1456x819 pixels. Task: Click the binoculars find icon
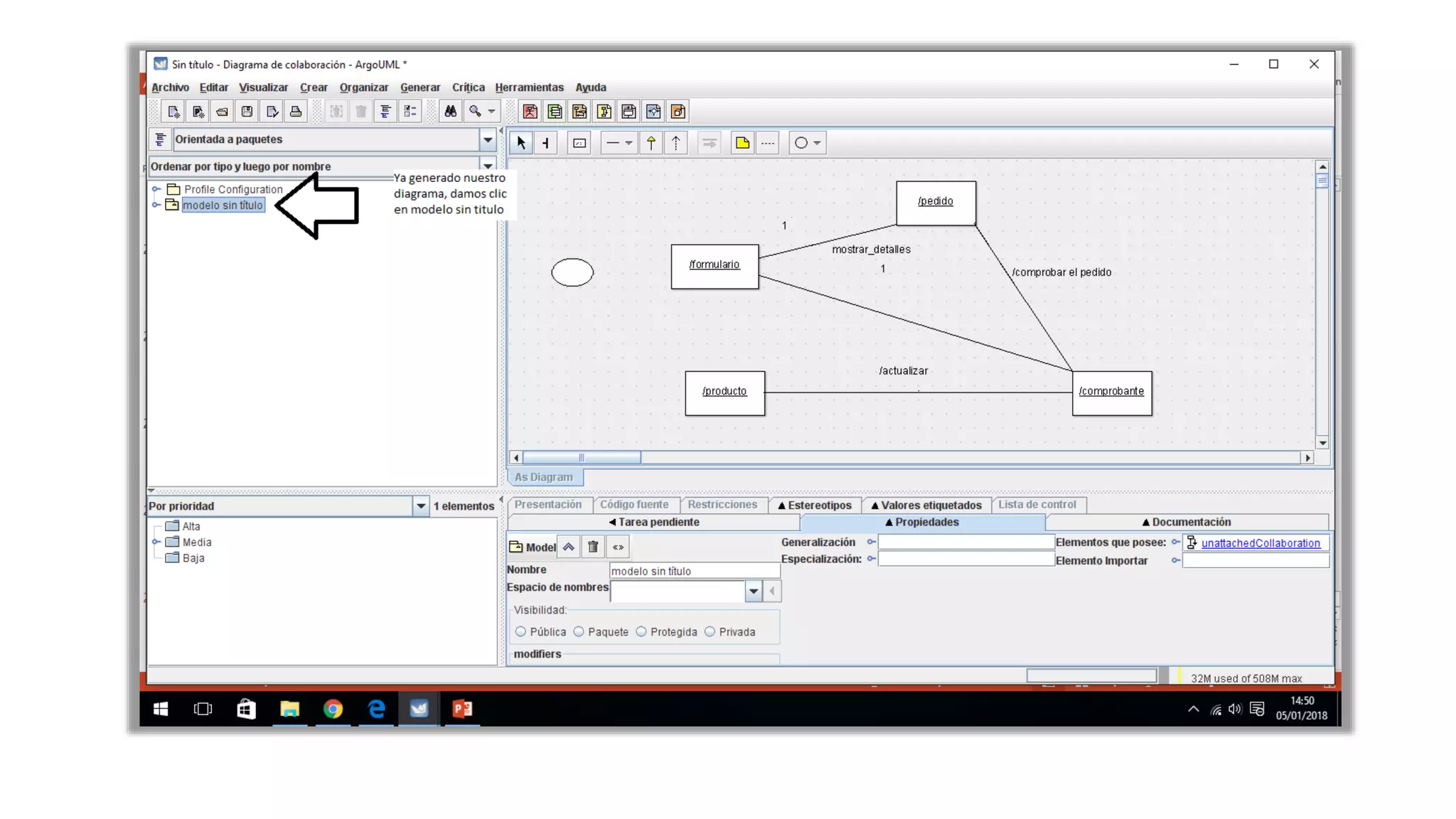tap(450, 112)
